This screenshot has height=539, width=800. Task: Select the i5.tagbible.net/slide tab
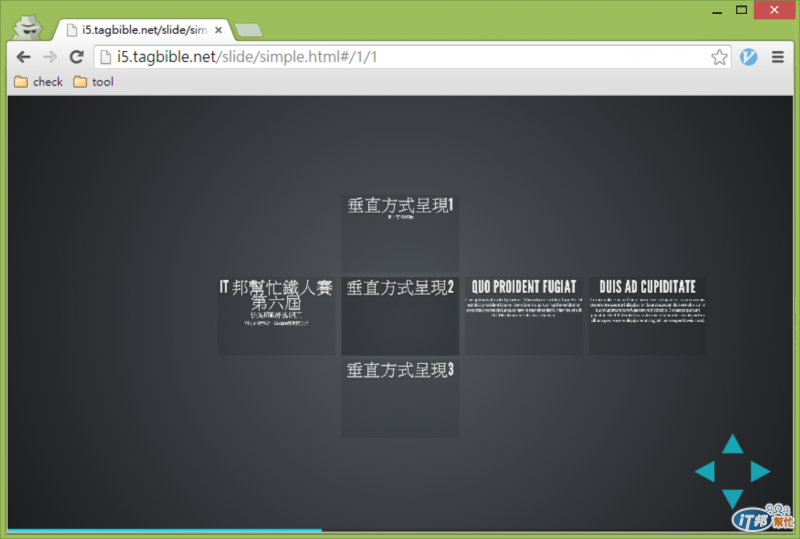point(143,30)
